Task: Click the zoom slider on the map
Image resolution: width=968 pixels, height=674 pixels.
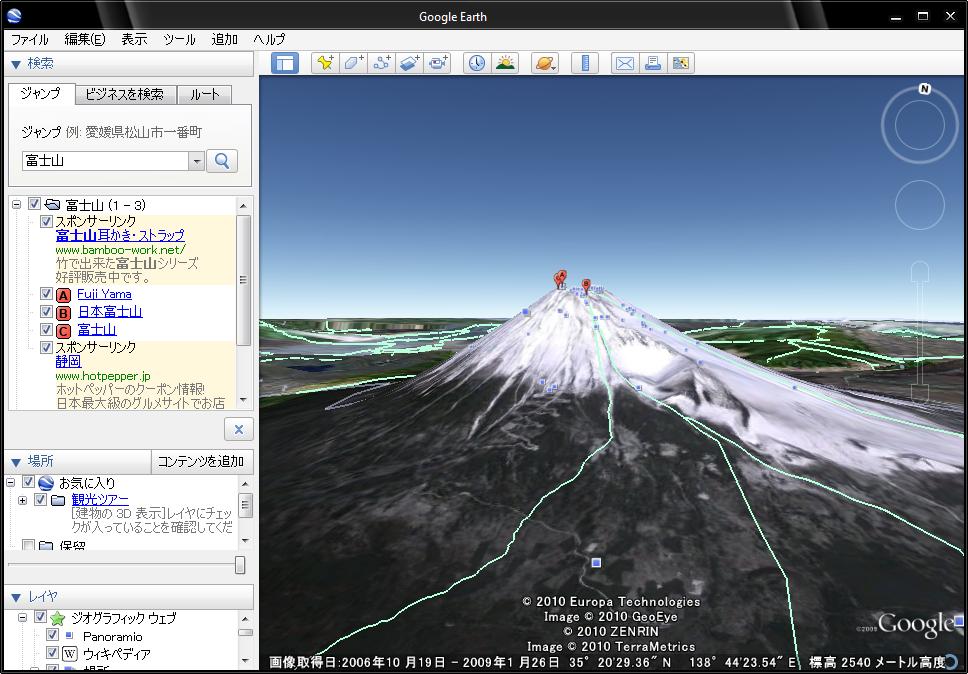Action: (920, 332)
